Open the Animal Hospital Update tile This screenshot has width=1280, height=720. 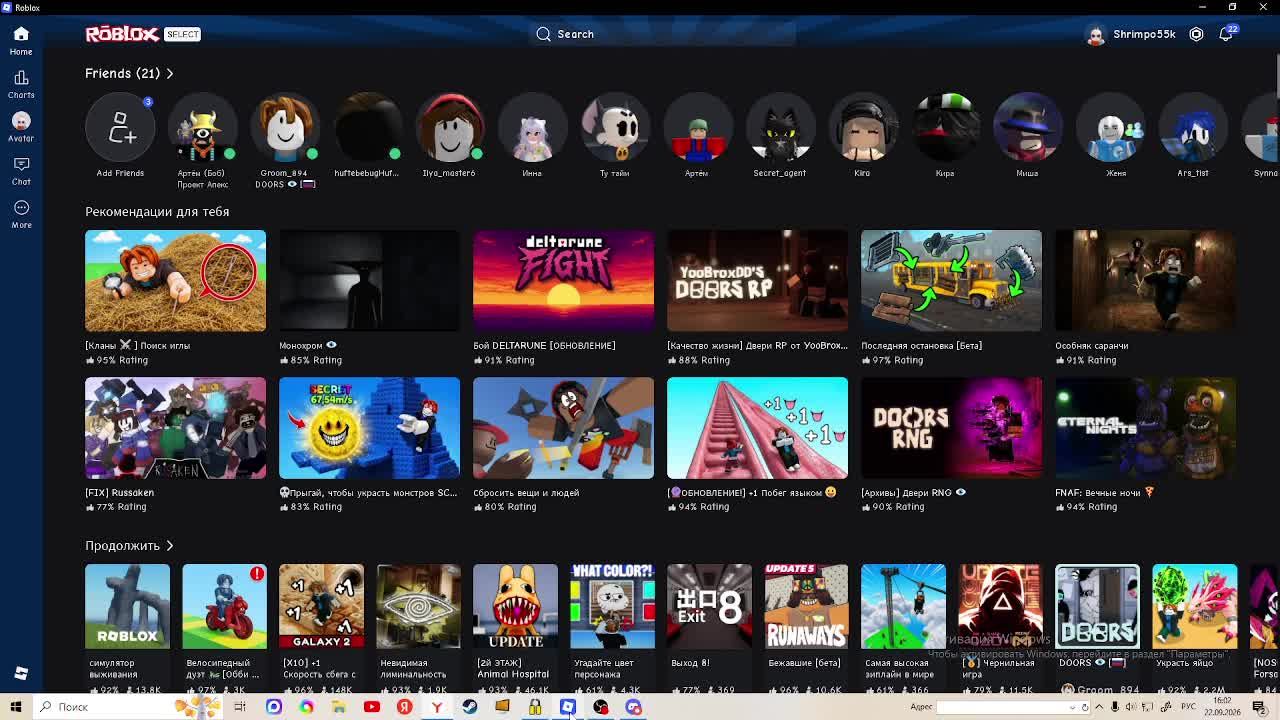point(515,606)
